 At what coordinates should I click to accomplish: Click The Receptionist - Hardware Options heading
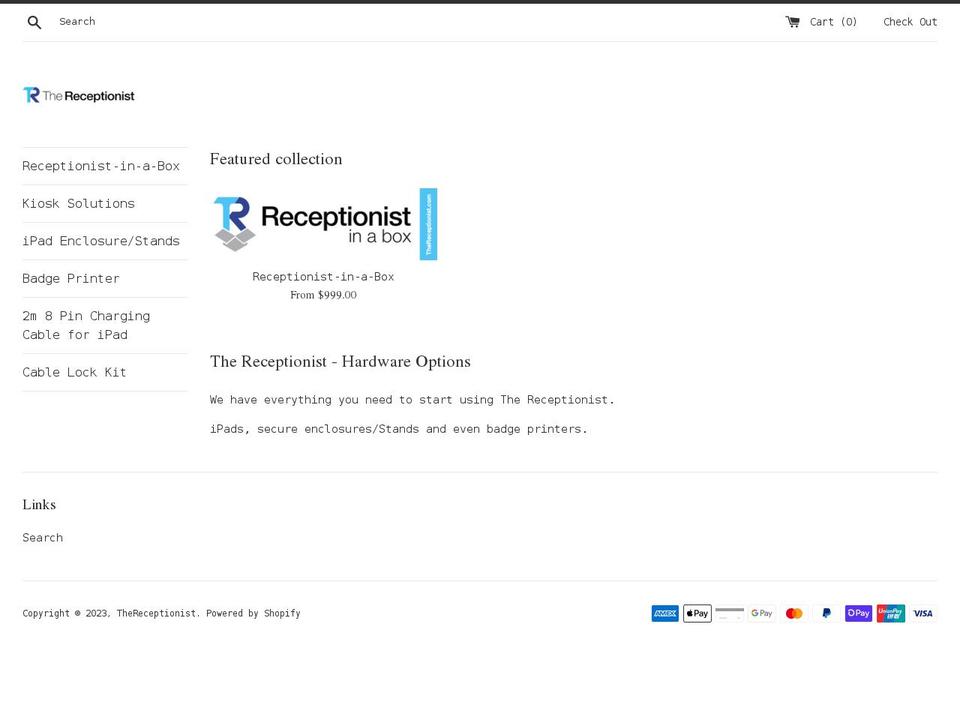tap(340, 362)
